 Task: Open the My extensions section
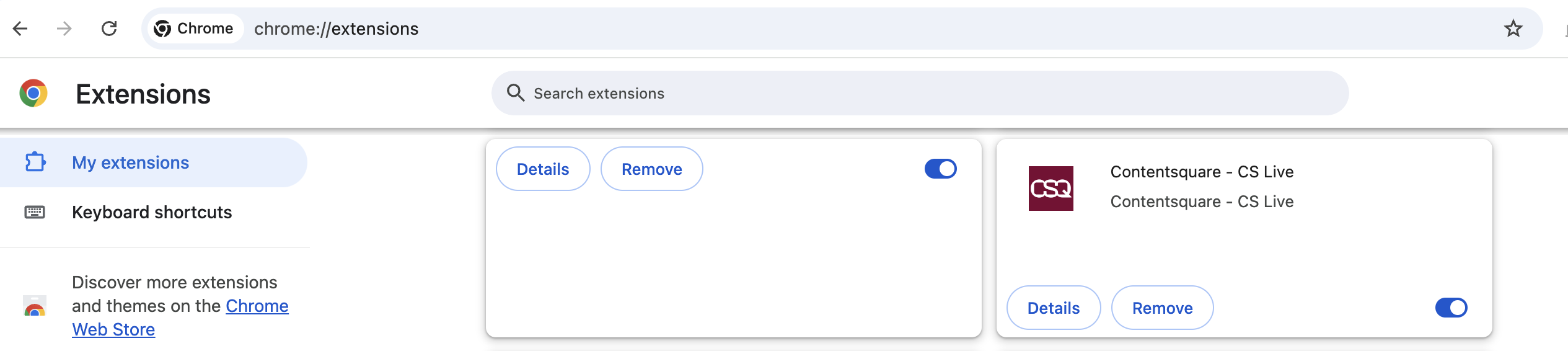click(x=130, y=162)
